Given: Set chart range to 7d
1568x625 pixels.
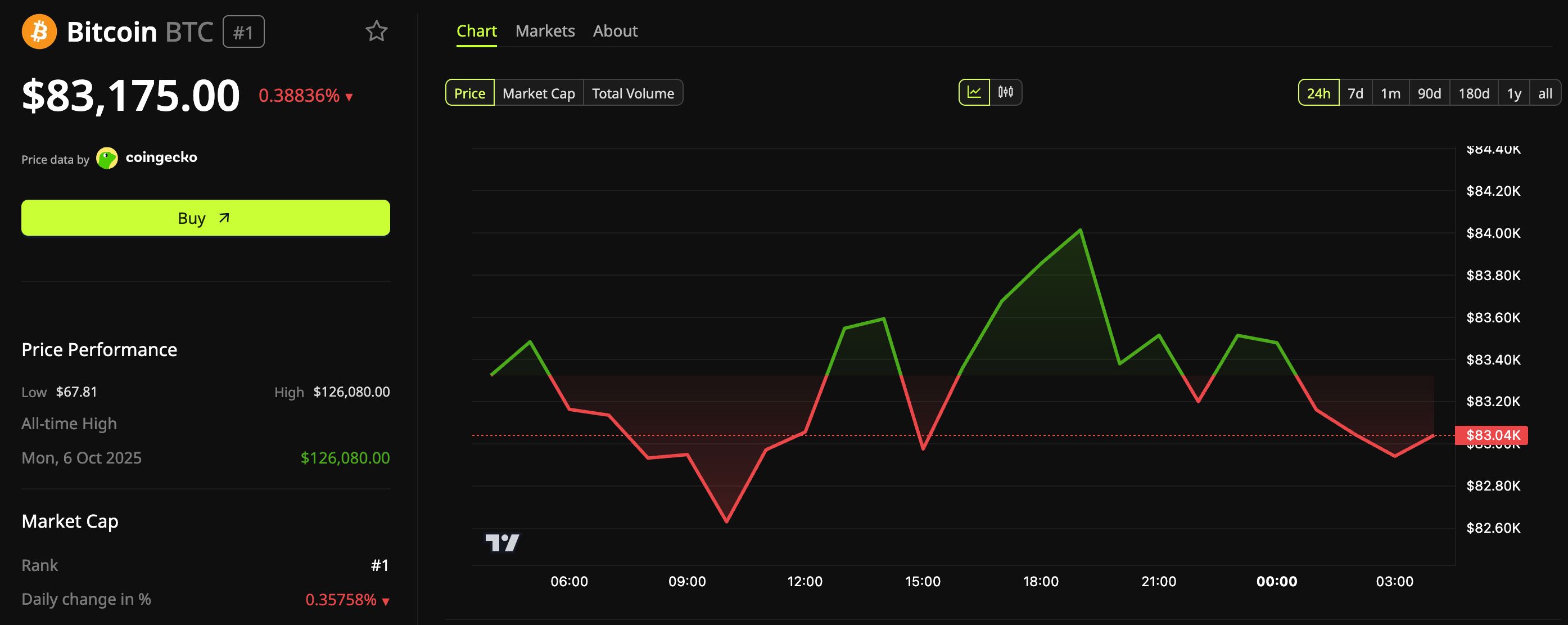Looking at the screenshot, I should [1355, 93].
